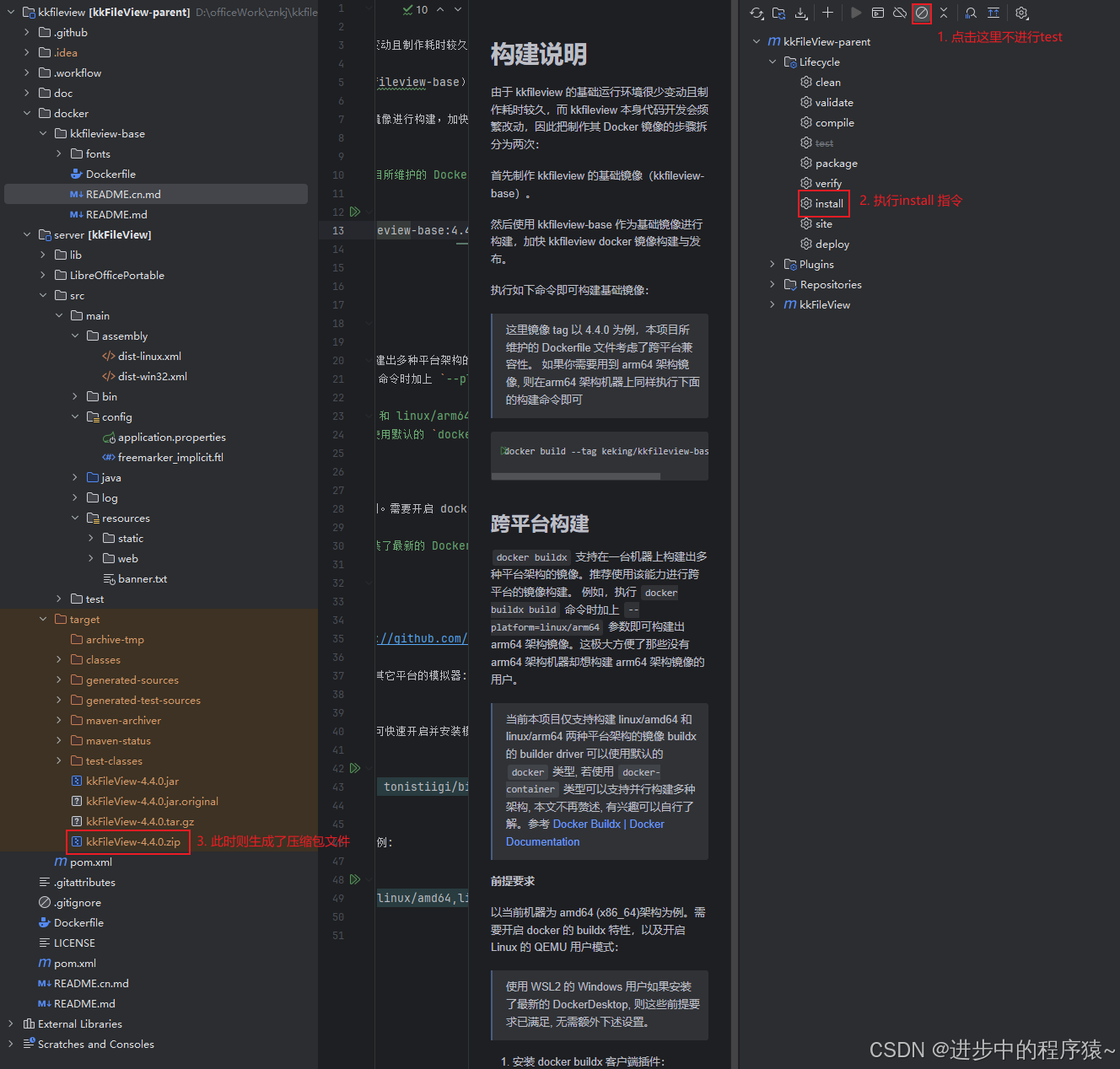Click the Generate Sources and Update Folders icon

pos(778,13)
